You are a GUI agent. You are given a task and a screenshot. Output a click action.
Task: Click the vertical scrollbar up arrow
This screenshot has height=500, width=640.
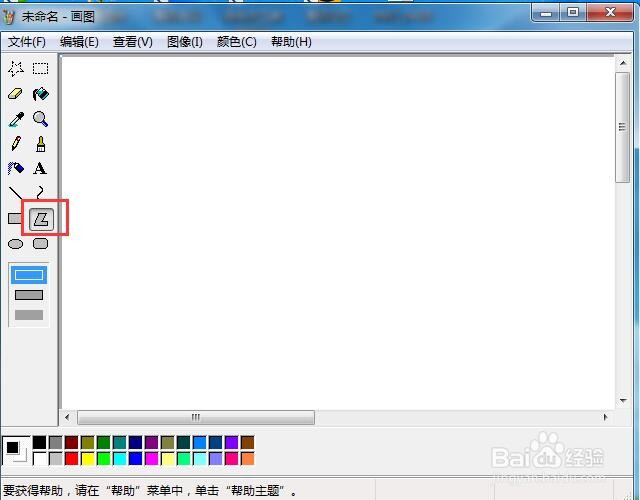point(623,63)
